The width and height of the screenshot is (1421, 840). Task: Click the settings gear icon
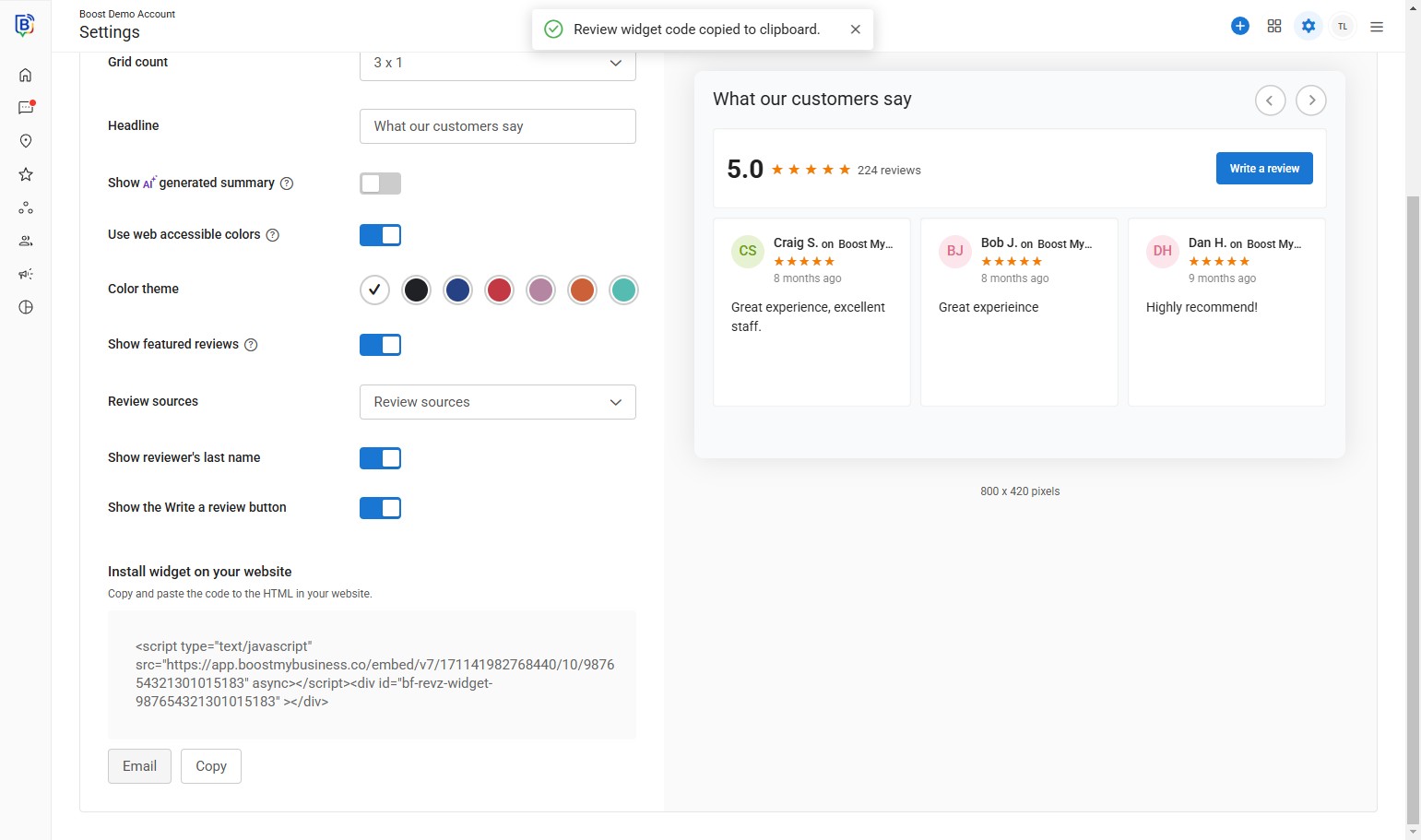tap(1309, 27)
